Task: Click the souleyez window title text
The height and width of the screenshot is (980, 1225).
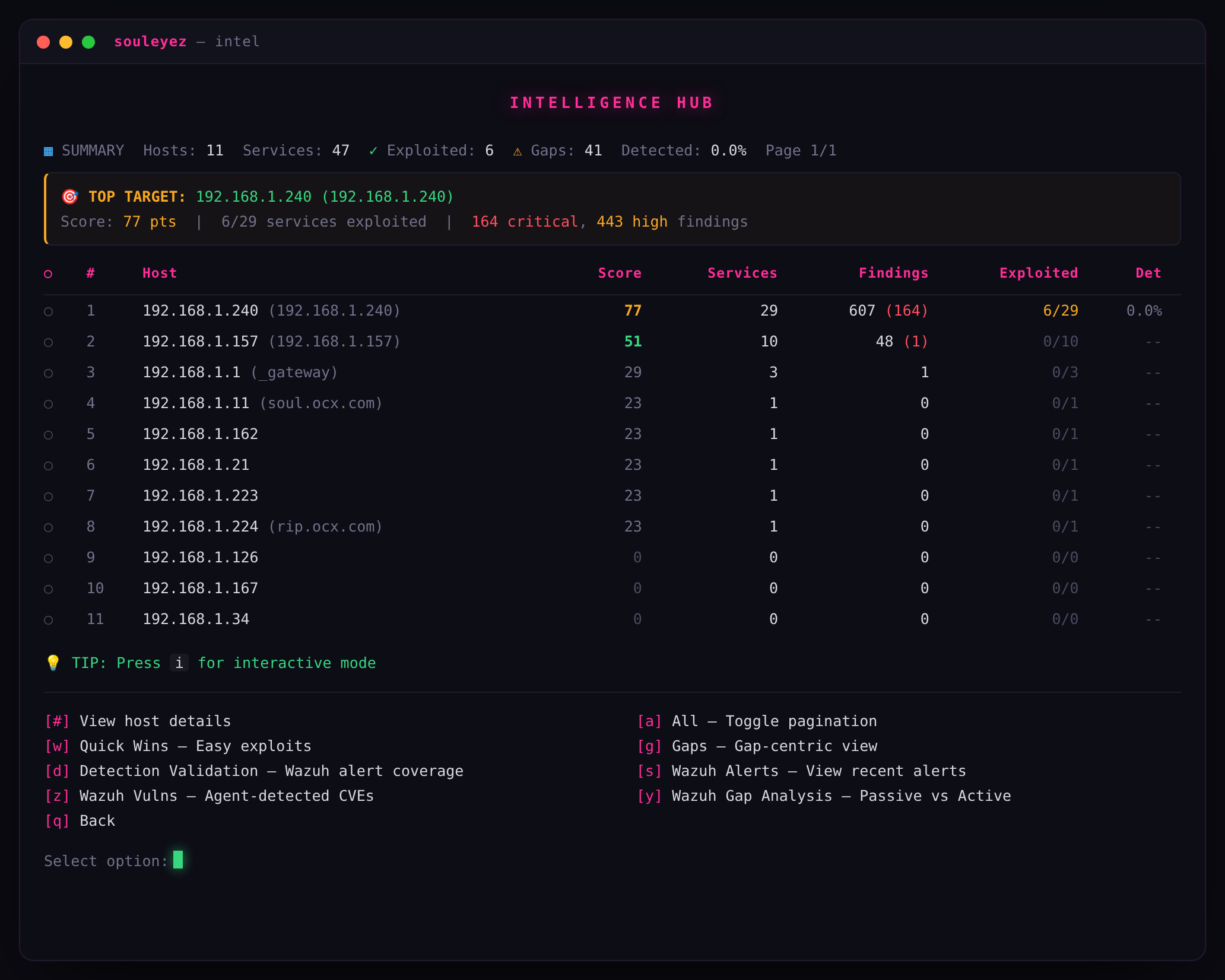Action: point(150,42)
